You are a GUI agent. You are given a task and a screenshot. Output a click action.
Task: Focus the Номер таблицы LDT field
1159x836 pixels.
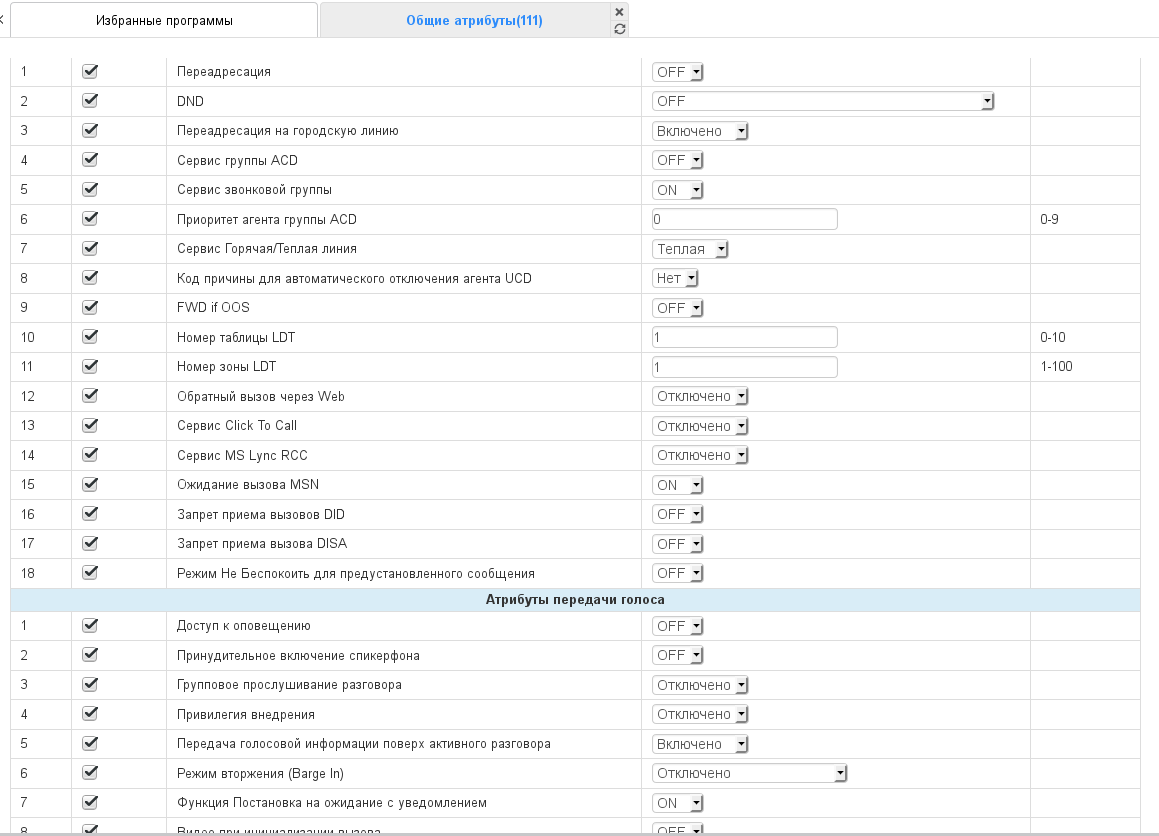744,337
